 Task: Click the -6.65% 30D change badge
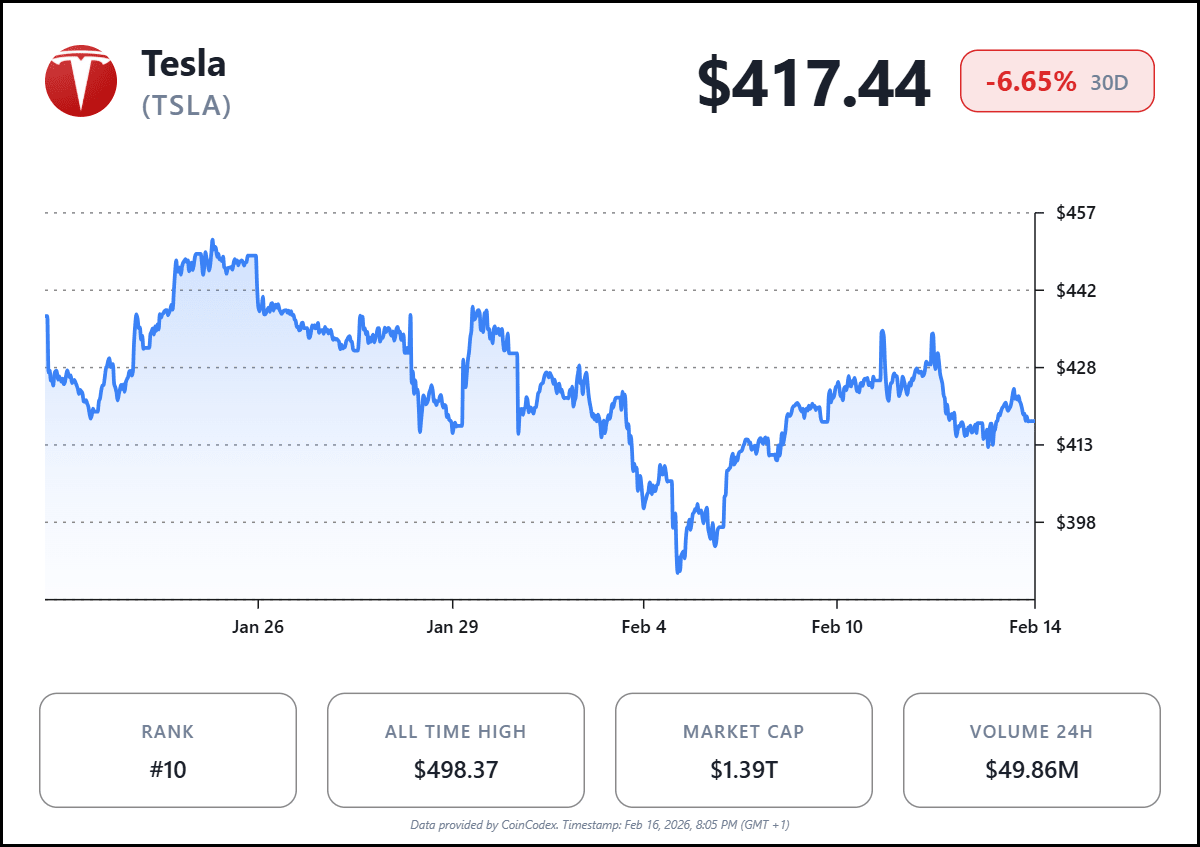pyautogui.click(x=1057, y=81)
